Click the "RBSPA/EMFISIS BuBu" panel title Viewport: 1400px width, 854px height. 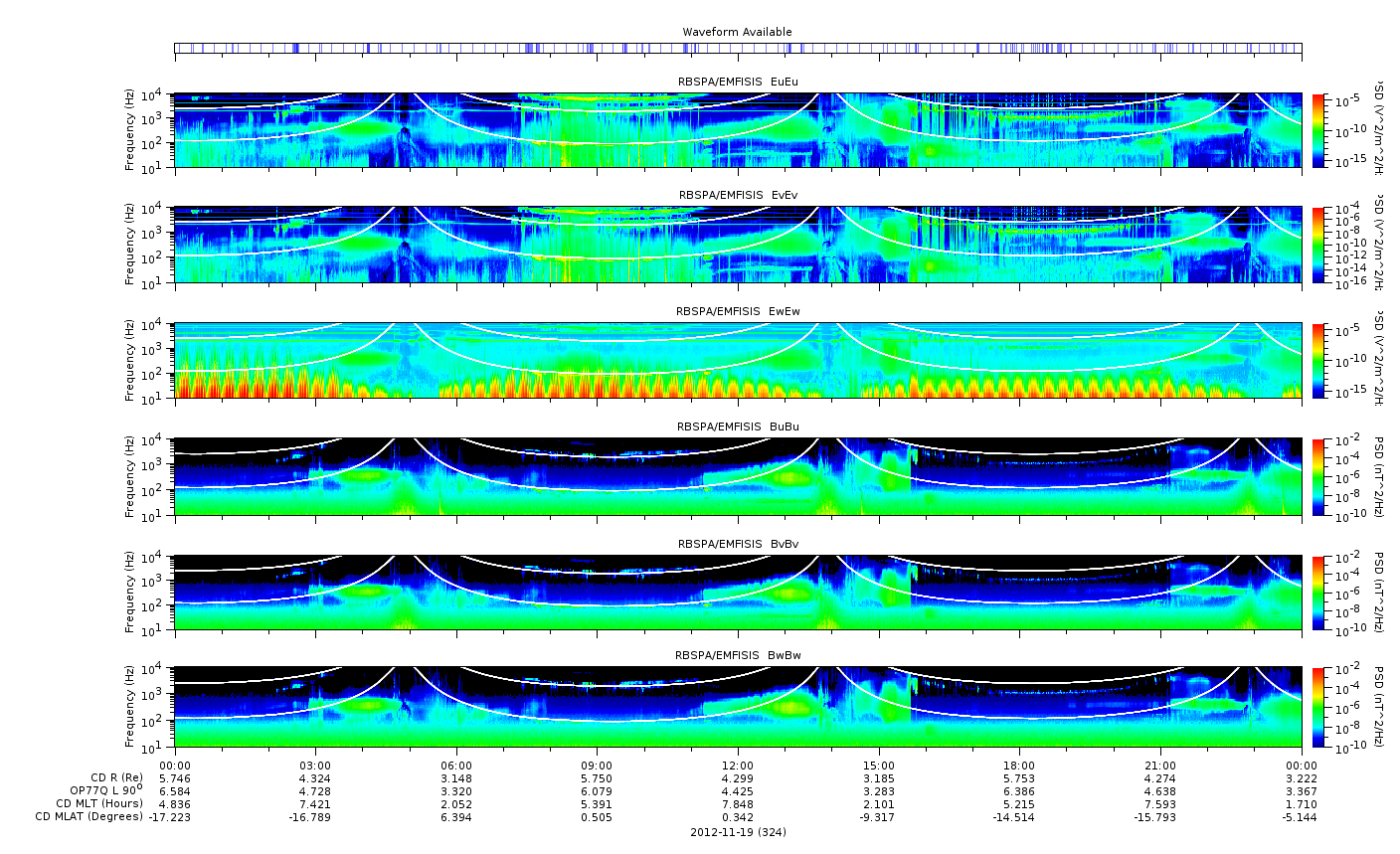click(x=738, y=427)
